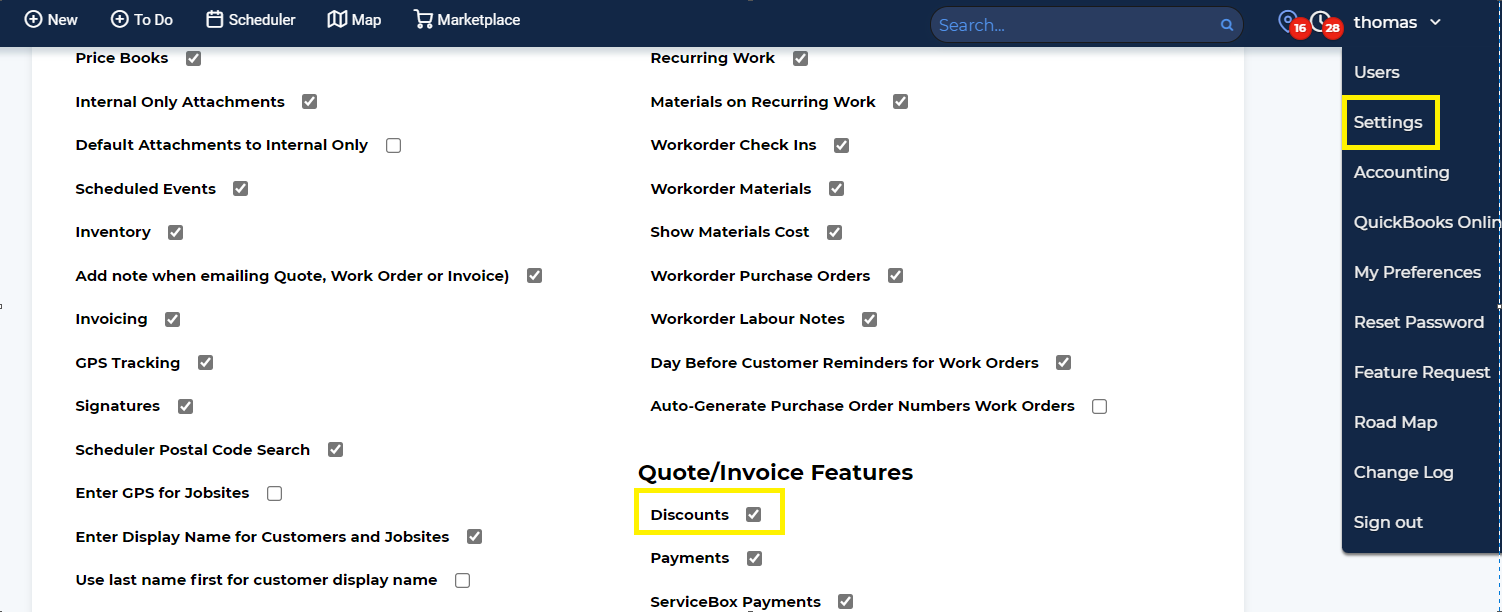Viewport: 1502px width, 612px height.
Task: Uncheck the Inventory checkbox
Action: [175, 232]
